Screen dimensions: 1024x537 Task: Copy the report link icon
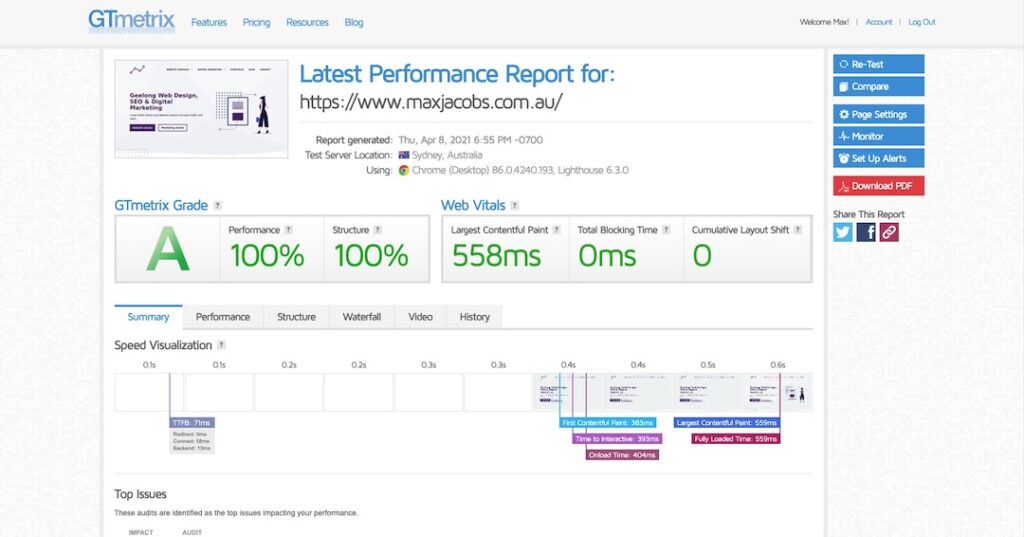tap(889, 232)
